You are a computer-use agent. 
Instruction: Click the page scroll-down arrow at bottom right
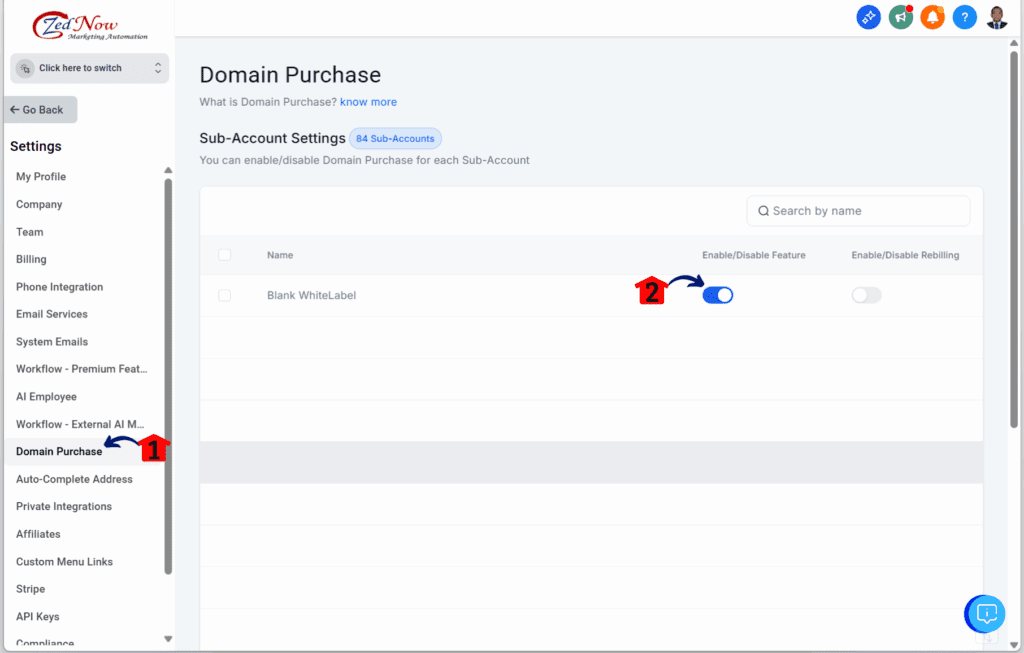coord(1014,645)
